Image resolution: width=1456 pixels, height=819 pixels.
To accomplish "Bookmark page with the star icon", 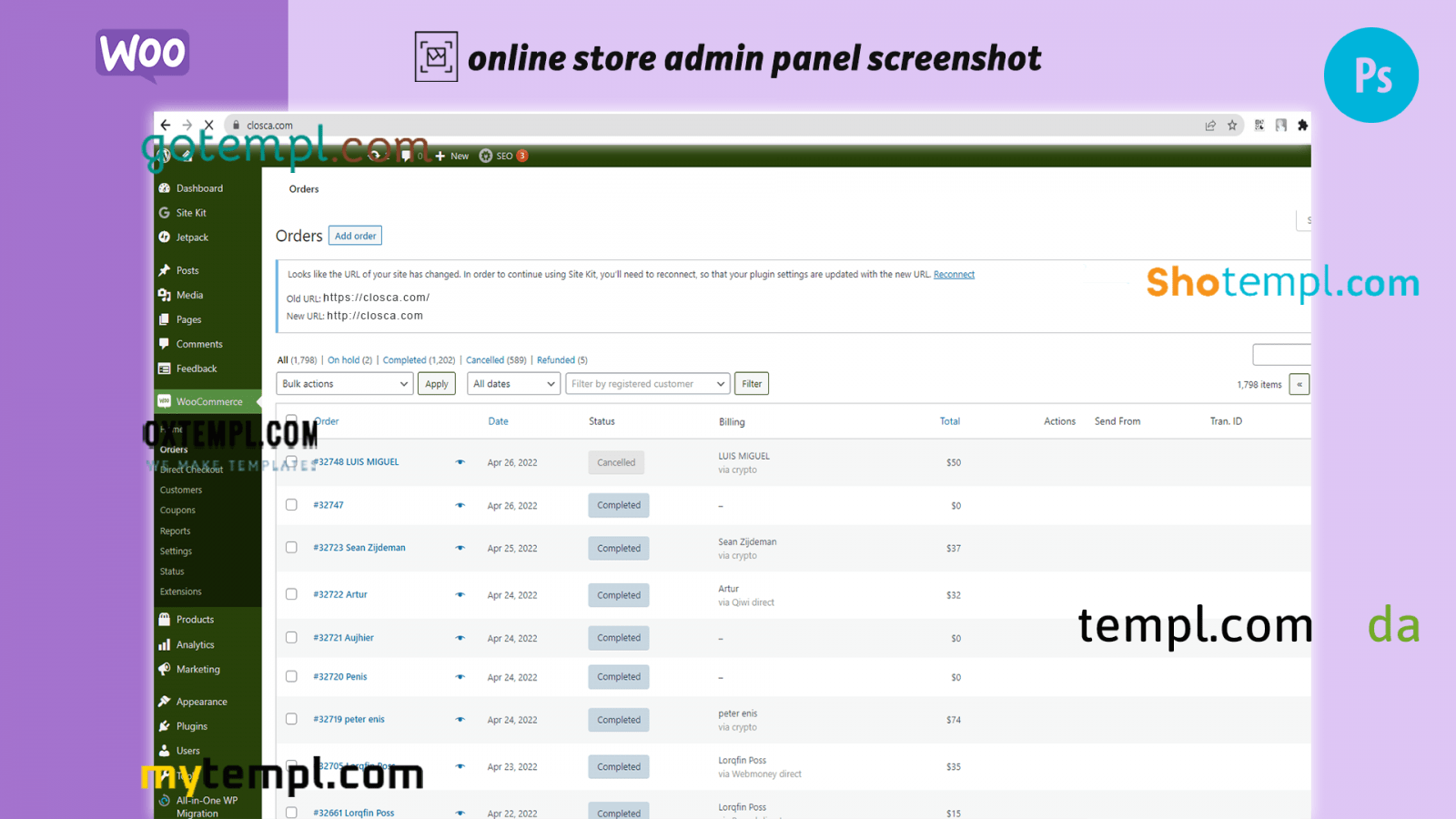I will click(x=1232, y=126).
